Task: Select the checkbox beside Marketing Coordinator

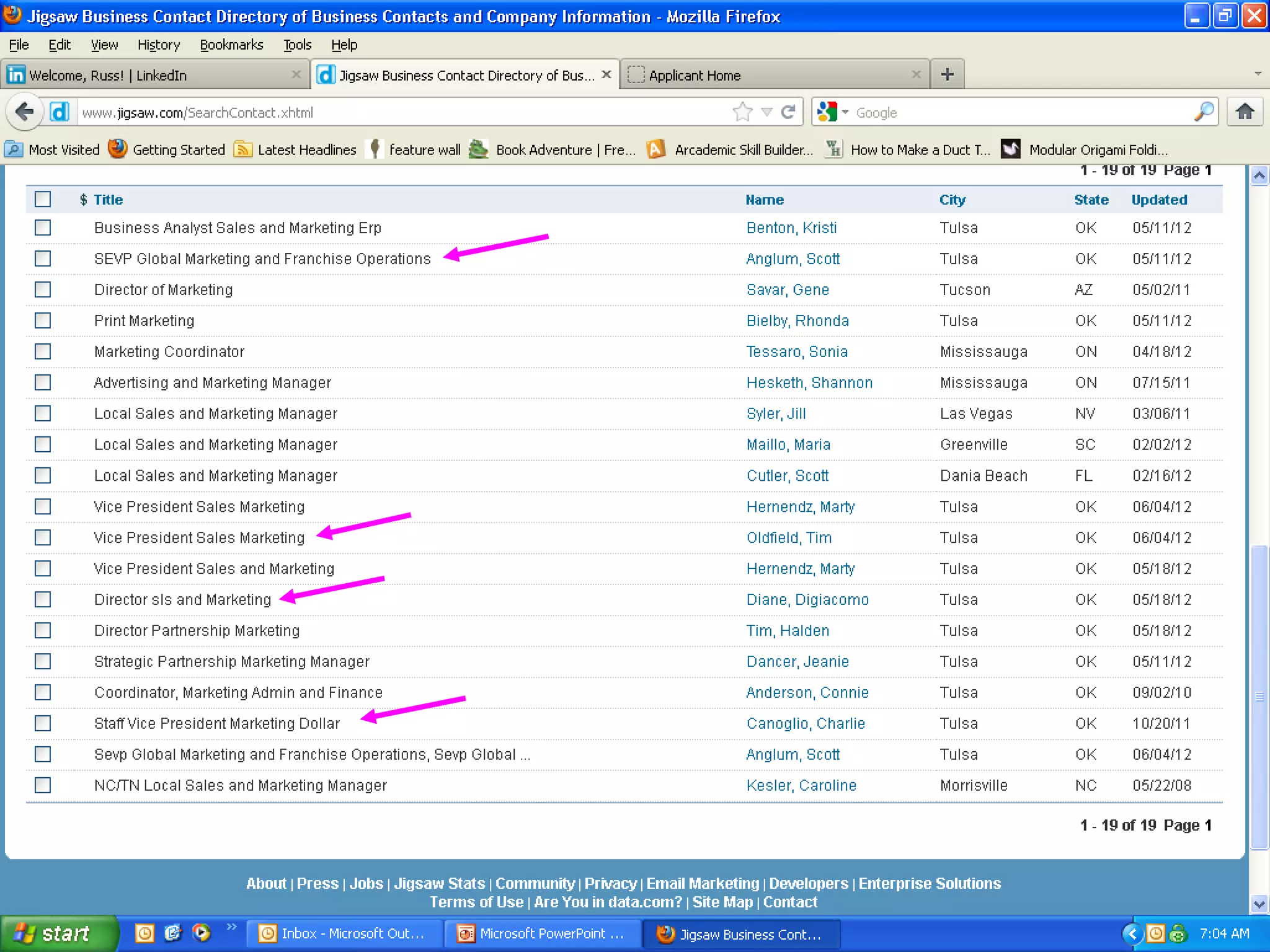Action: (x=43, y=351)
